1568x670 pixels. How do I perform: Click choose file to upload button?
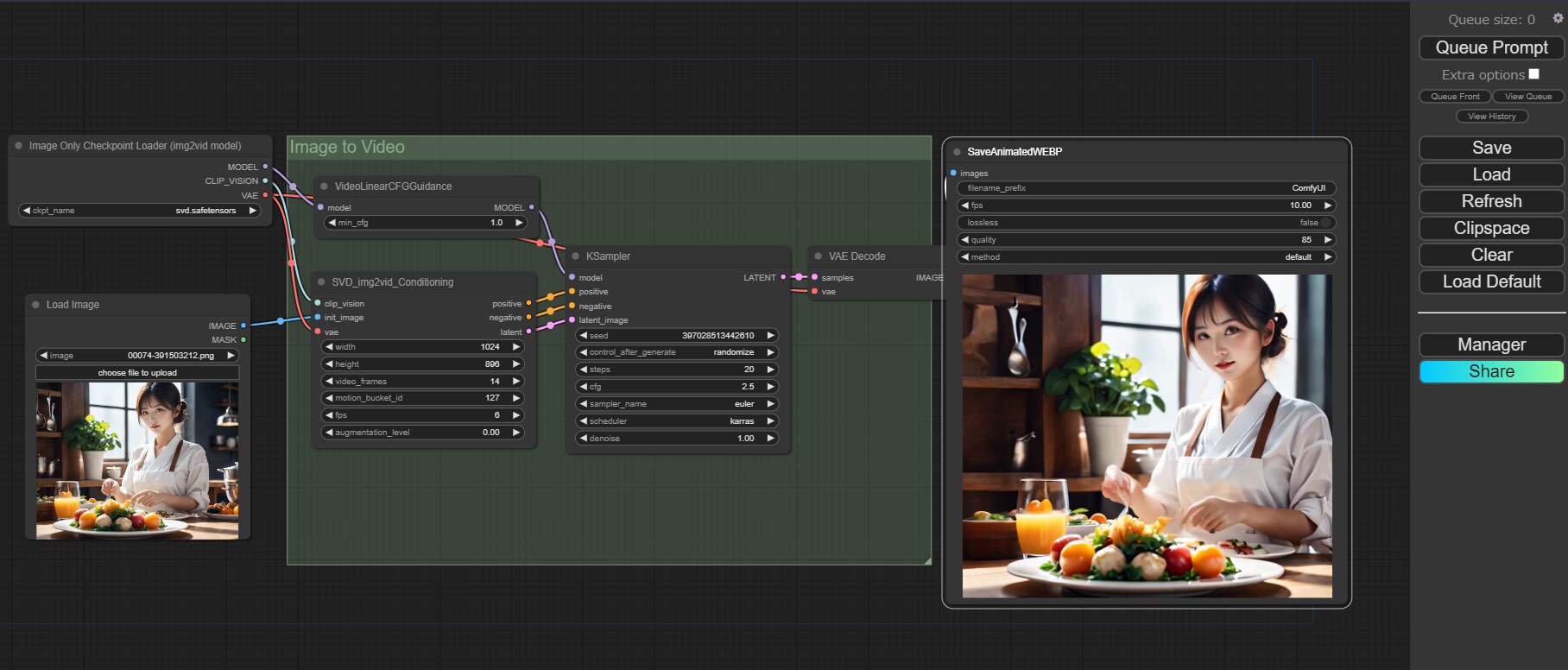point(137,373)
